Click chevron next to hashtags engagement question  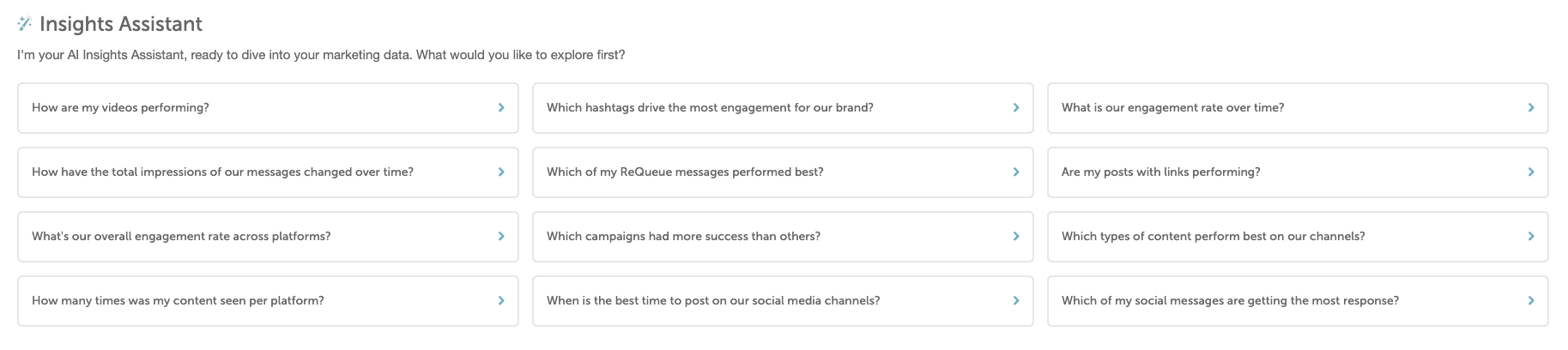tap(1016, 108)
